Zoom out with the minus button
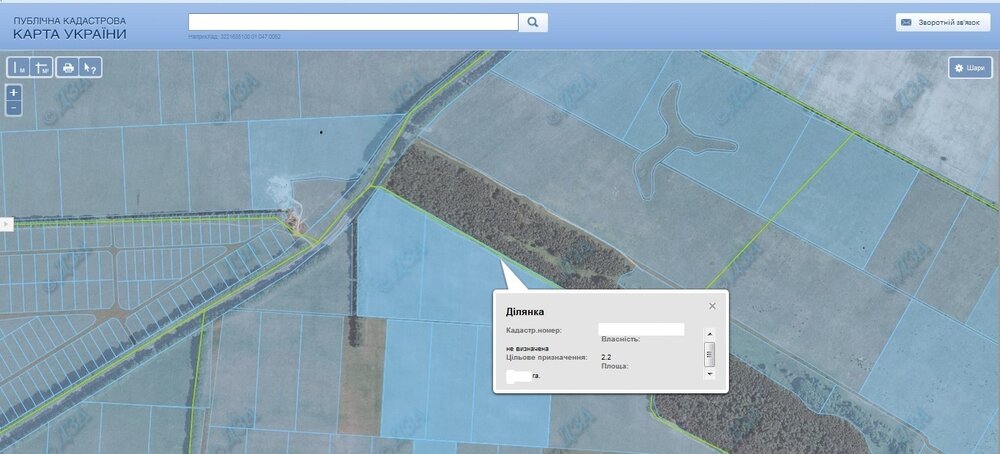Image resolution: width=1000 pixels, height=454 pixels. tap(14, 107)
